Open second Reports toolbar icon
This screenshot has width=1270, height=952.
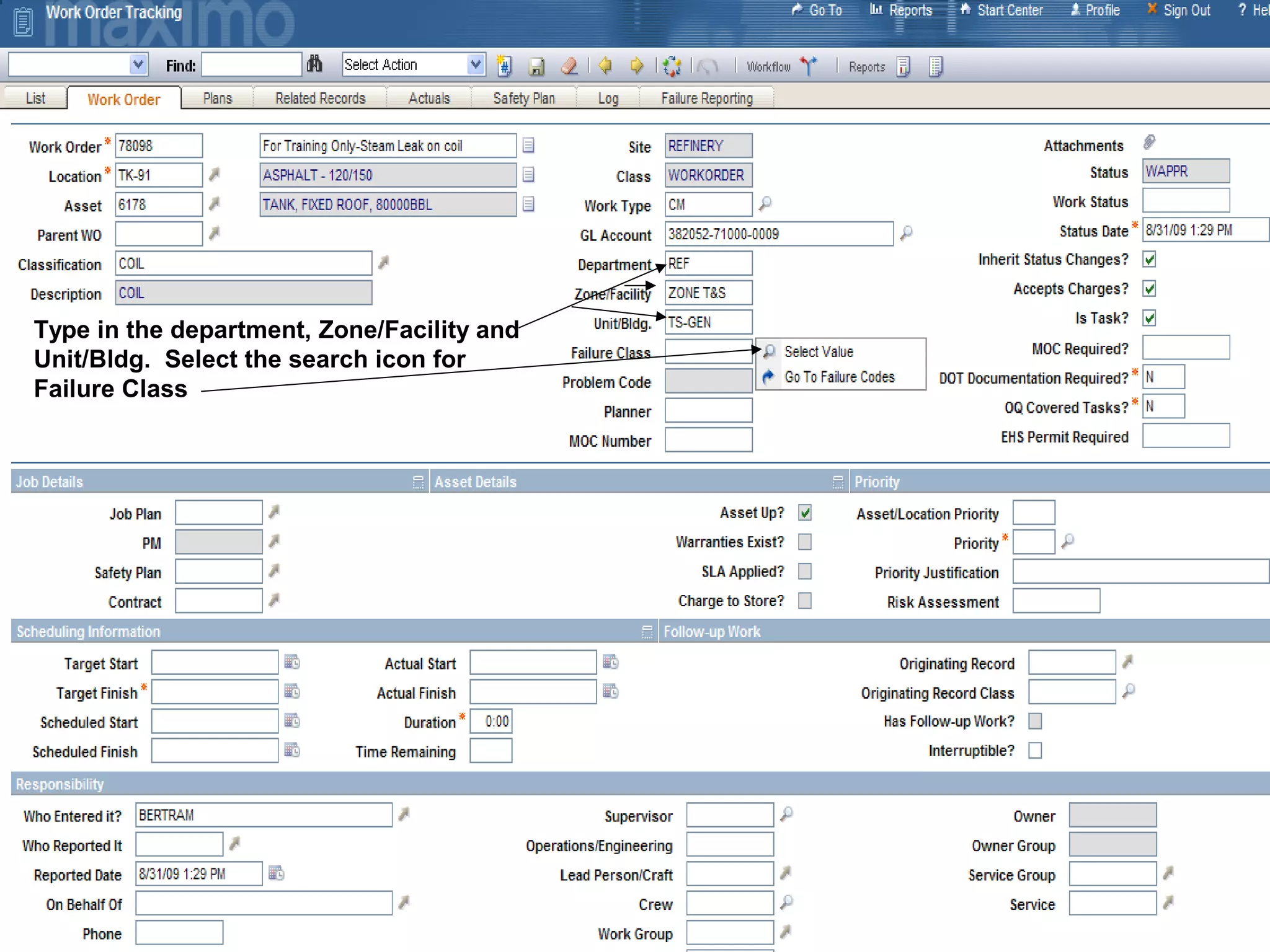point(936,66)
